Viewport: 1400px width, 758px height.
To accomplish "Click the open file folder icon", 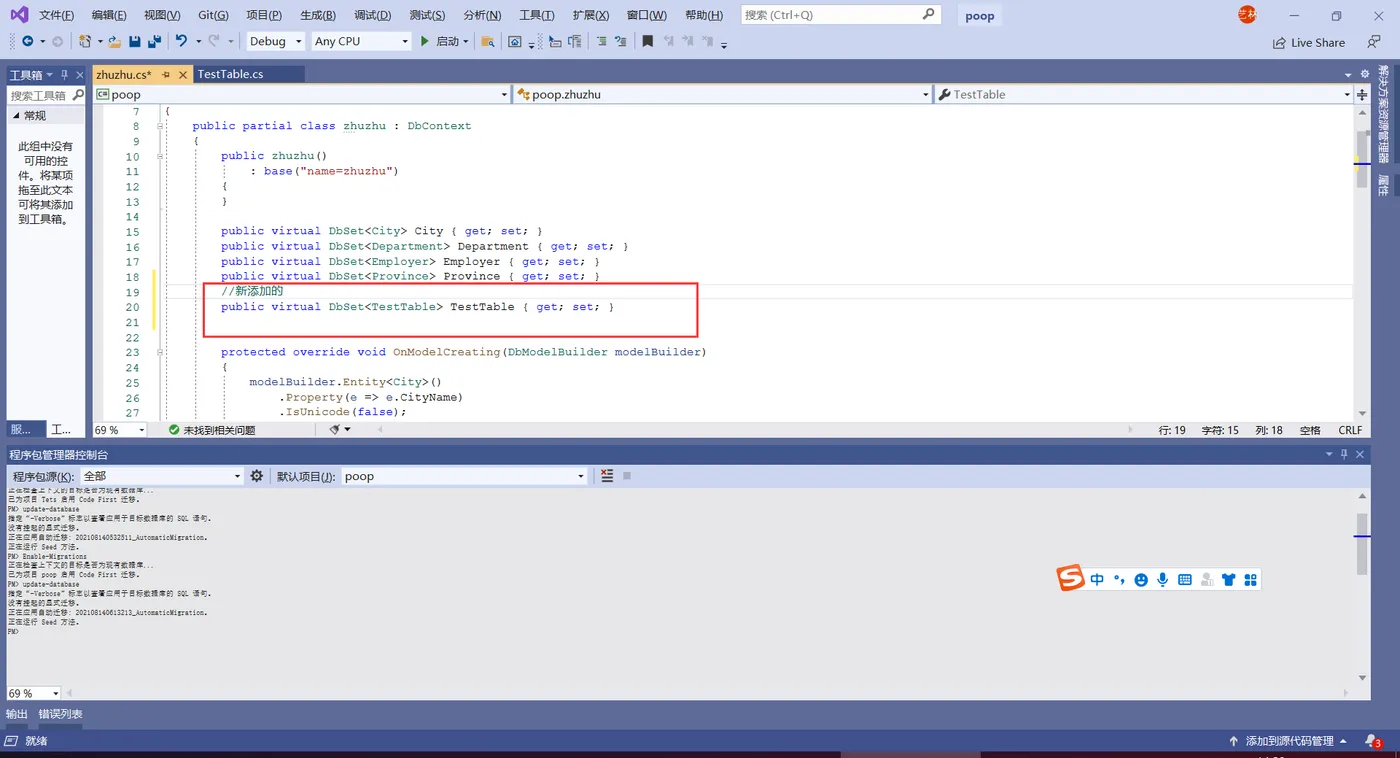I will click(115, 41).
